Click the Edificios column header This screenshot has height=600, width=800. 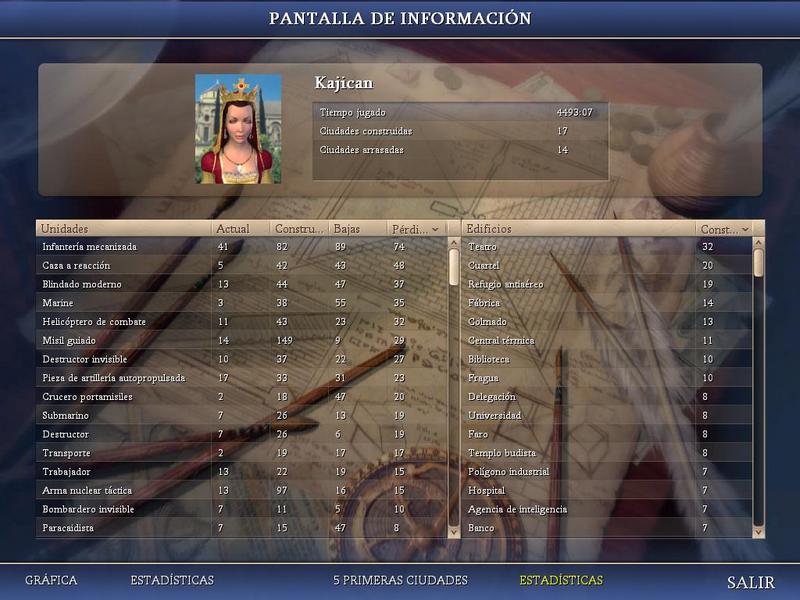(x=578, y=229)
